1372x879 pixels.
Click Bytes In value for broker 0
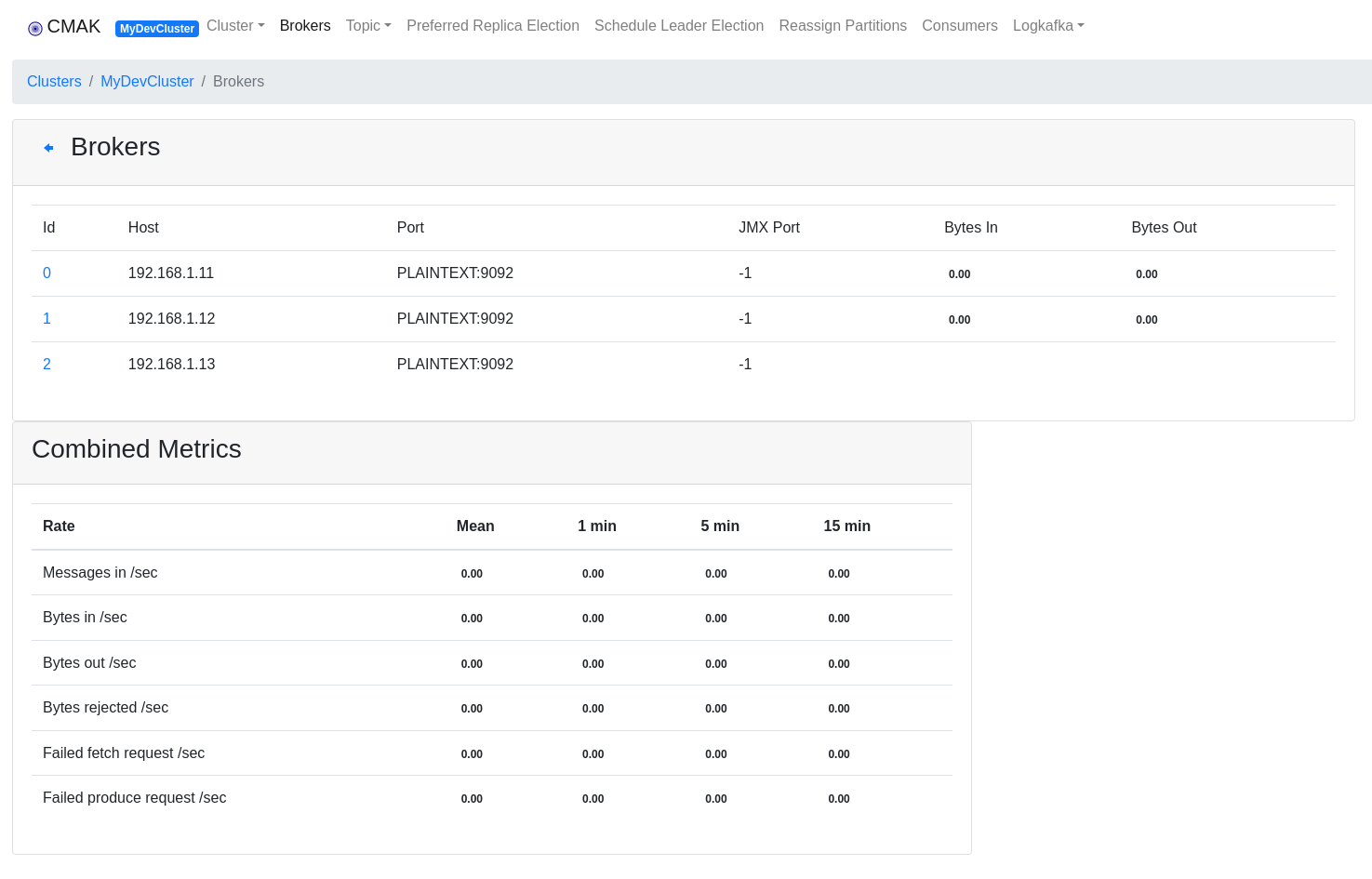coord(959,274)
